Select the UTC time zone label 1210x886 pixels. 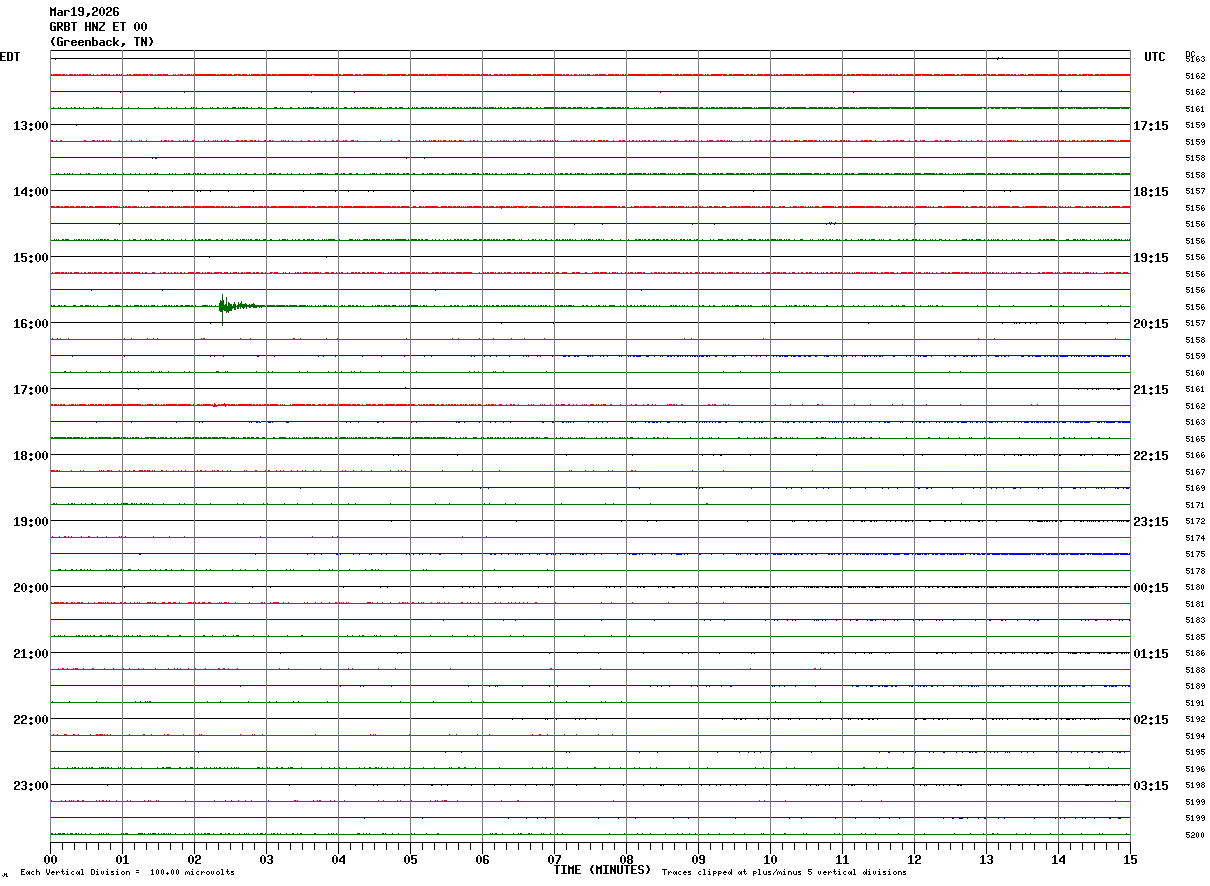pos(1155,57)
